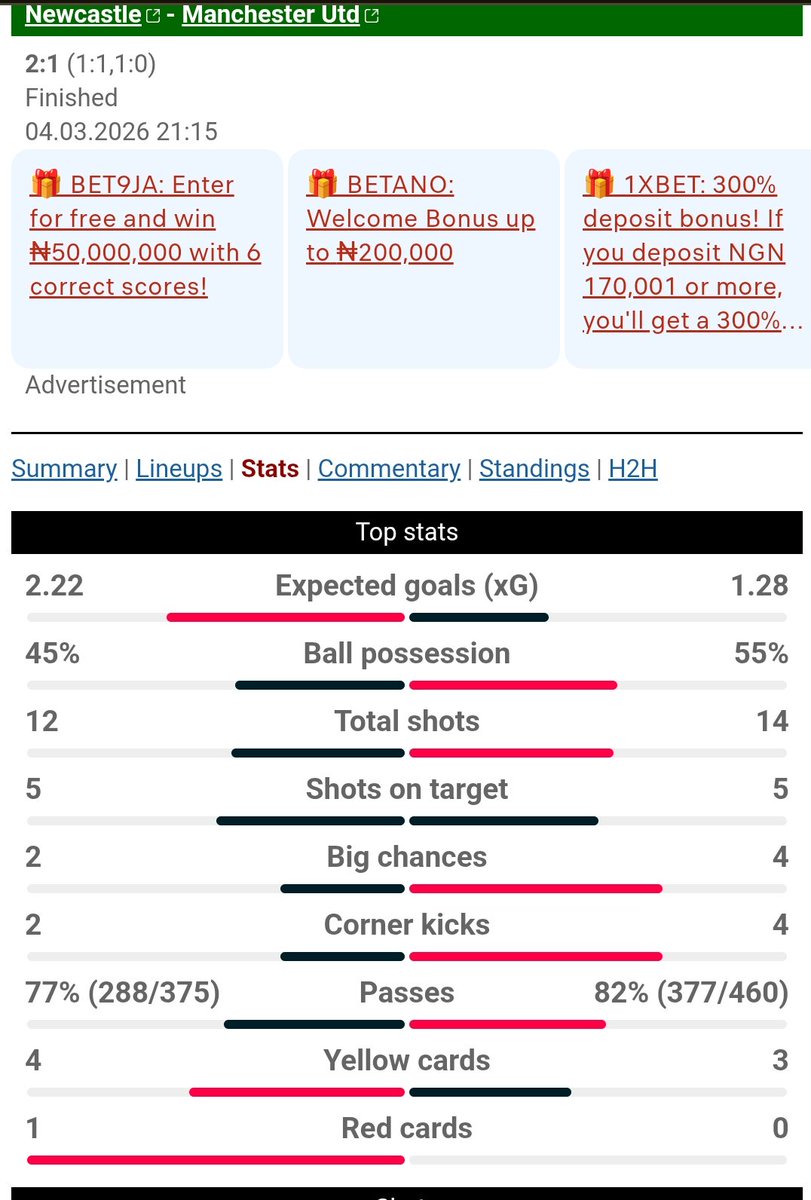Click the Top stats section header
This screenshot has width=811, height=1200.
coord(406,532)
